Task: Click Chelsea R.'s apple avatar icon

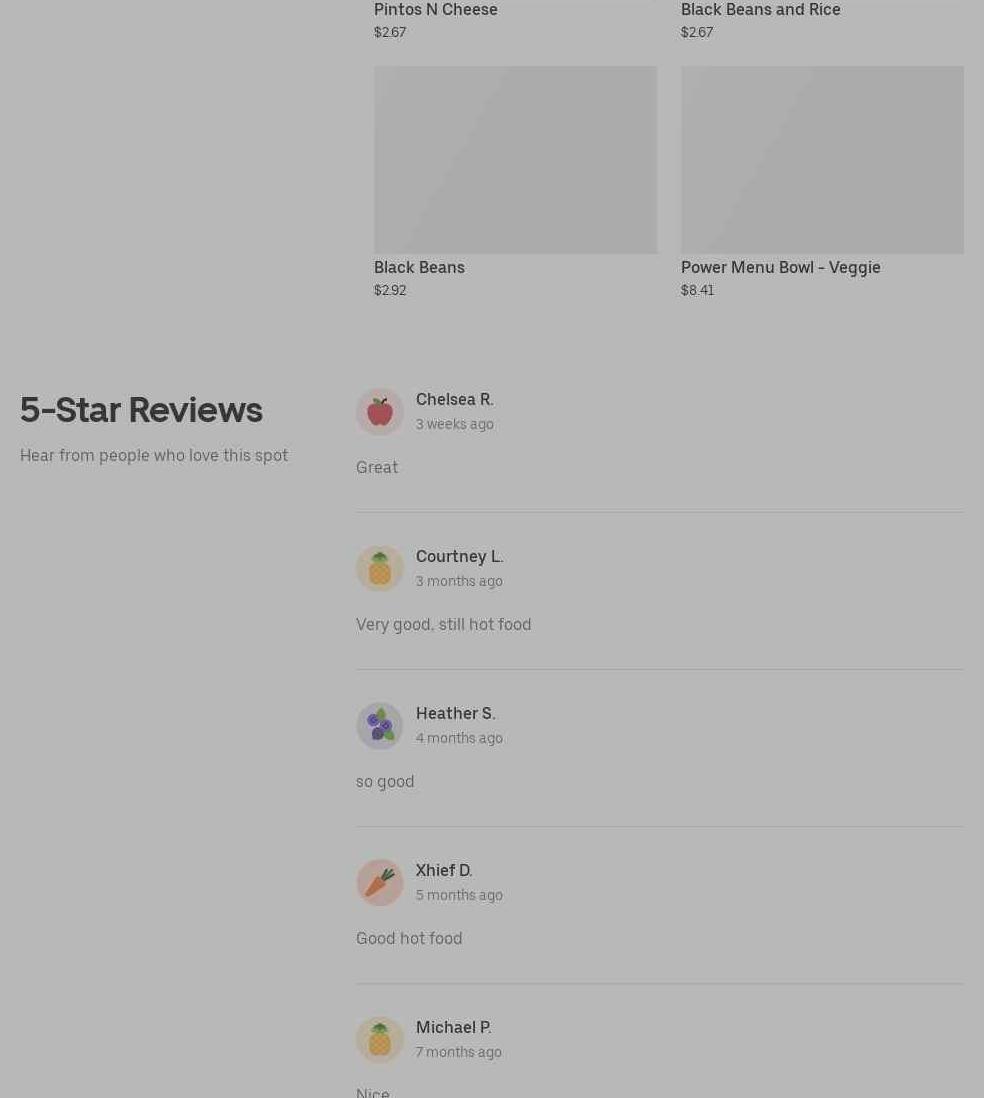Action: point(380,412)
